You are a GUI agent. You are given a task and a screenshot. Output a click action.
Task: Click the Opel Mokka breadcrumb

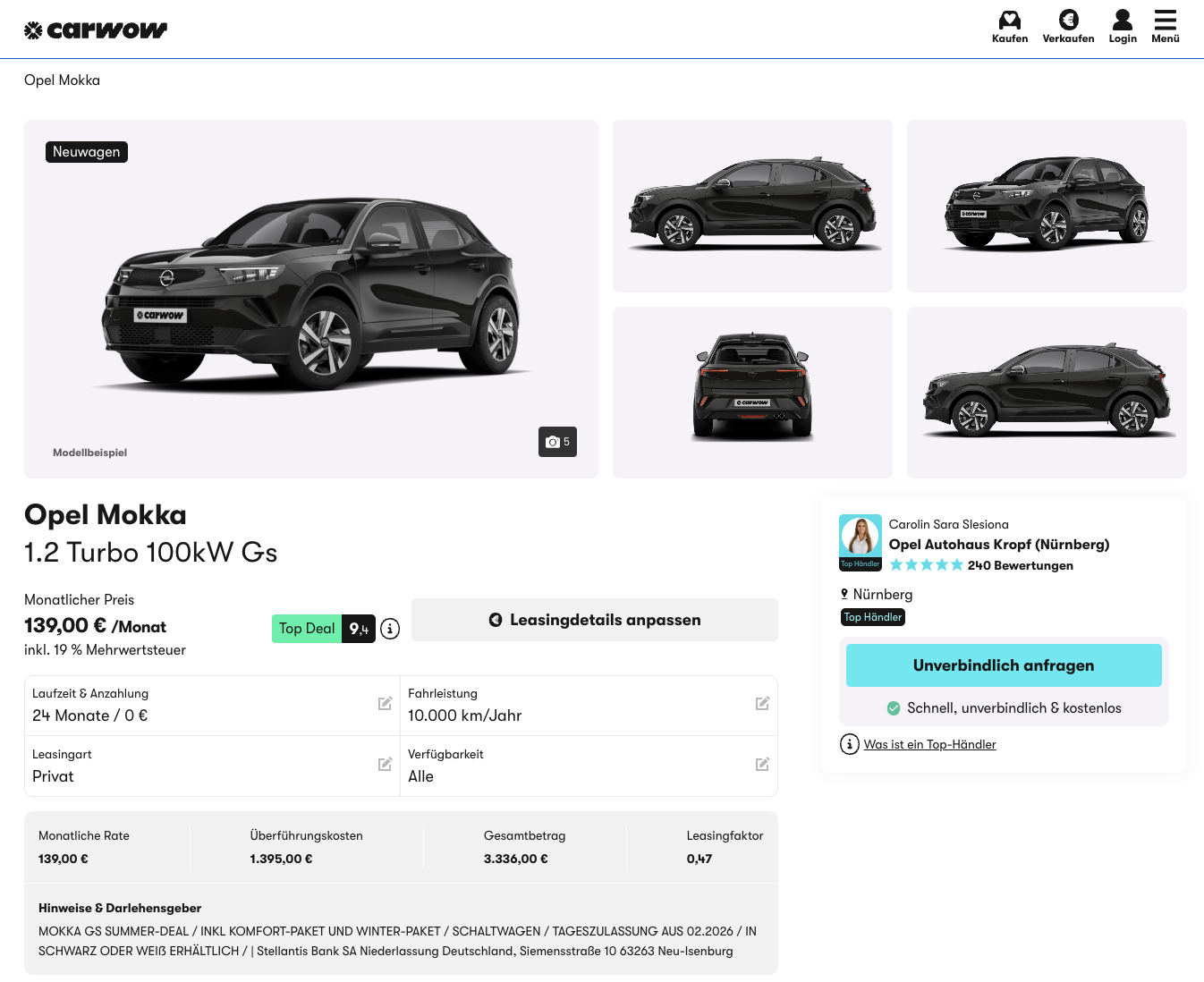63,80
